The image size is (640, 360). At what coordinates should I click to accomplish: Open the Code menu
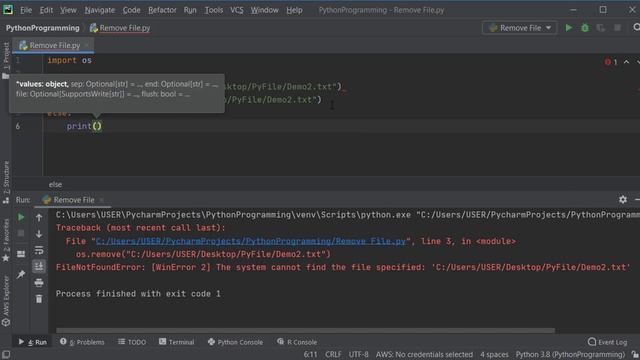pos(131,10)
